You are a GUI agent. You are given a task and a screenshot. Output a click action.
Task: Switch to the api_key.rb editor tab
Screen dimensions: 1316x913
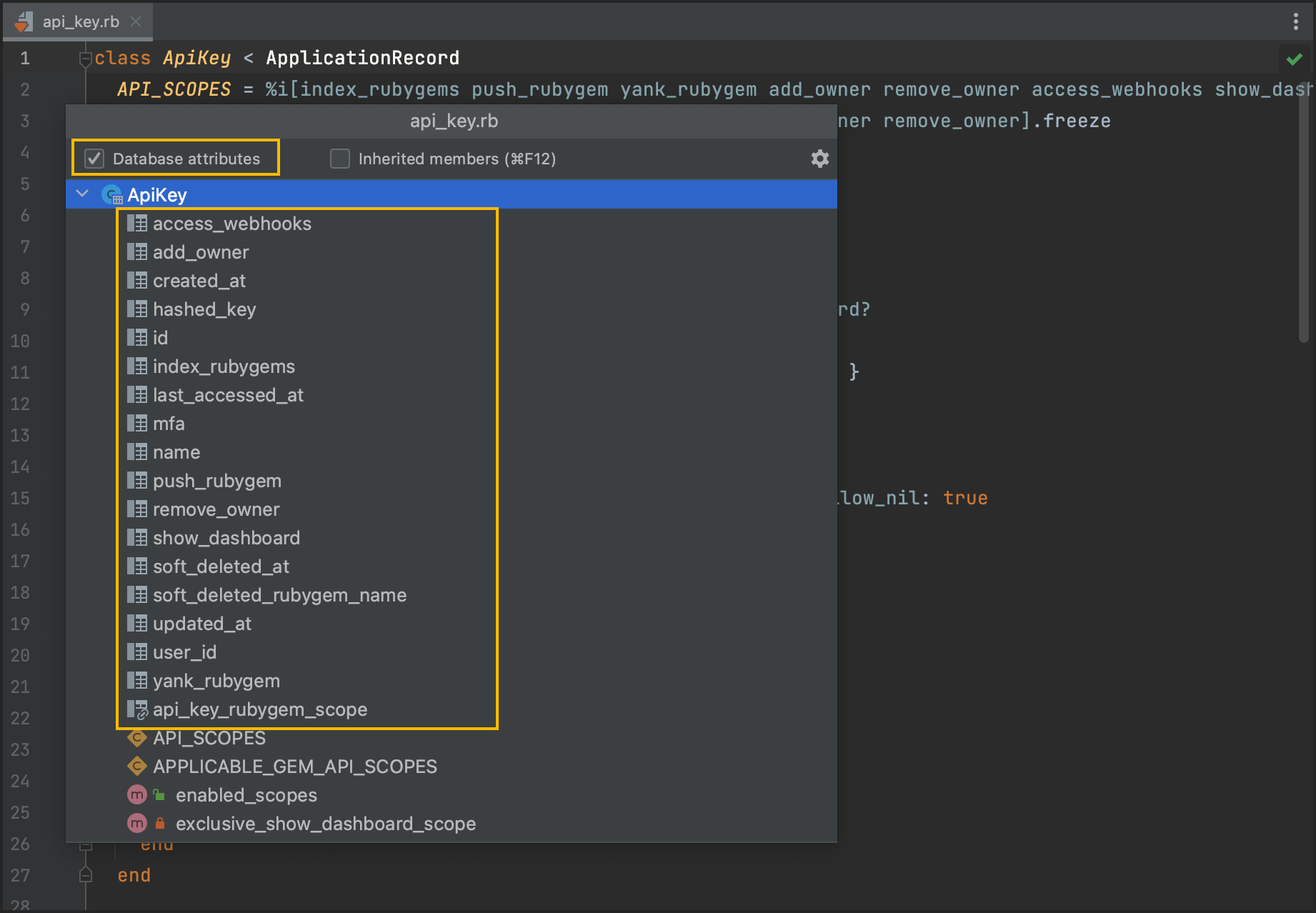click(x=81, y=21)
